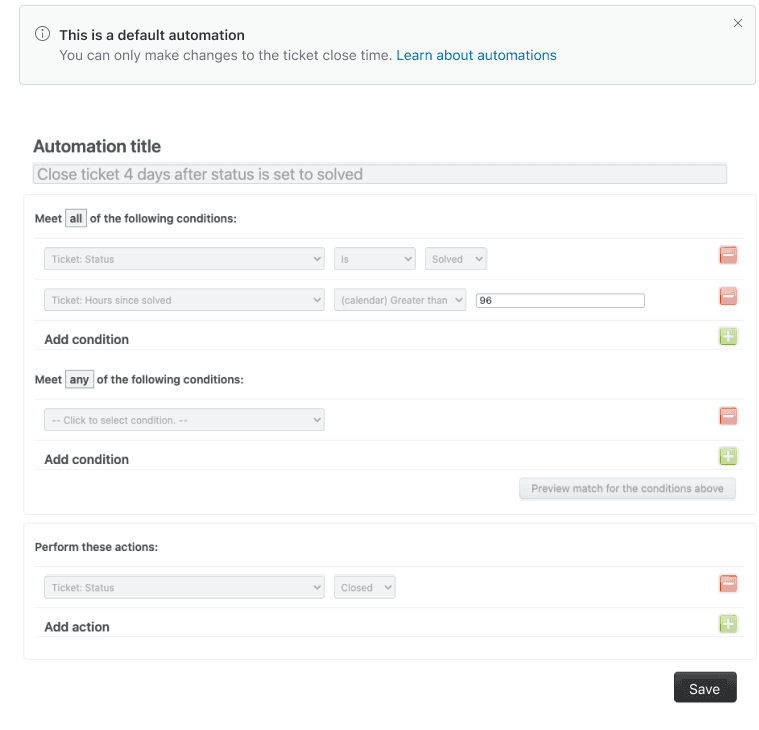Open the Closed action value dropdown
The width and height of the screenshot is (759, 730).
(x=364, y=587)
